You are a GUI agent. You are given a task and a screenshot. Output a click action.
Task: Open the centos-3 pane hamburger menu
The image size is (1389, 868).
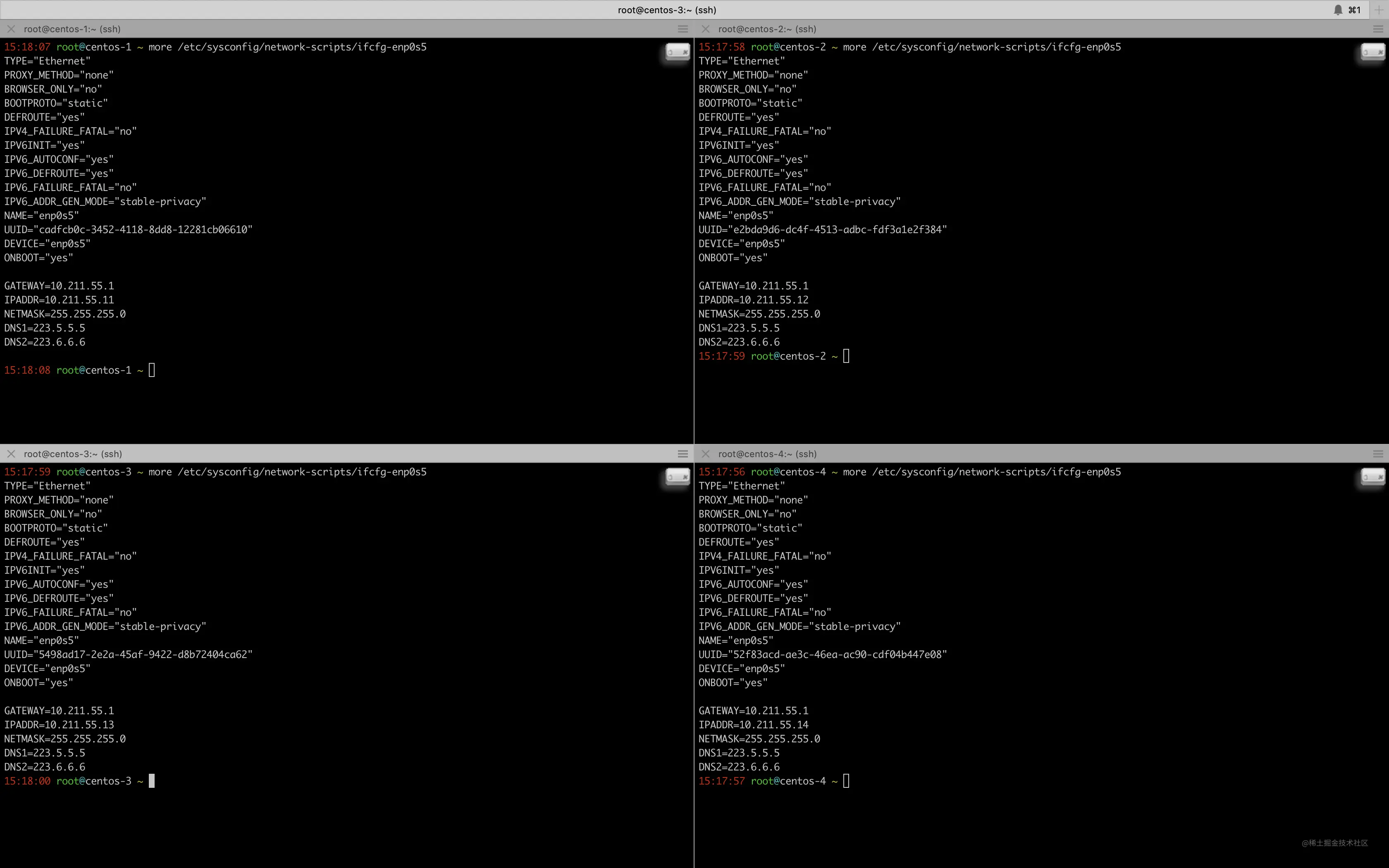[x=683, y=453]
